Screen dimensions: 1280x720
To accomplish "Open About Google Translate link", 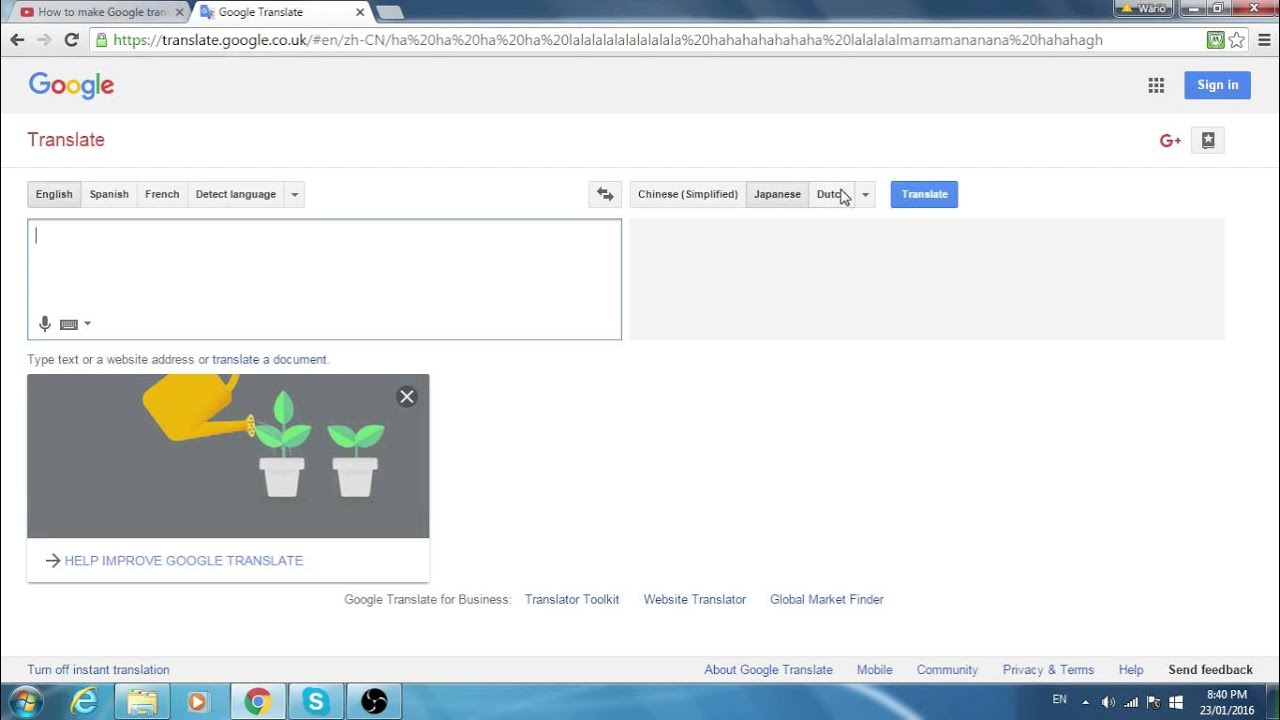I will click(768, 670).
